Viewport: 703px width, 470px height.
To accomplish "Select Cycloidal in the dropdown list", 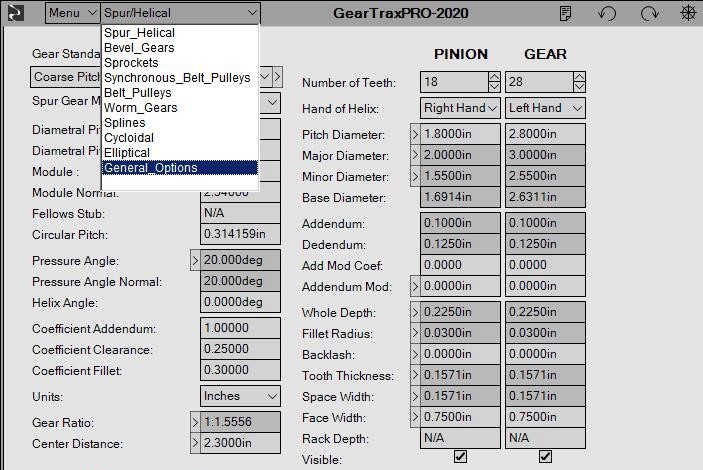I will (180, 138).
